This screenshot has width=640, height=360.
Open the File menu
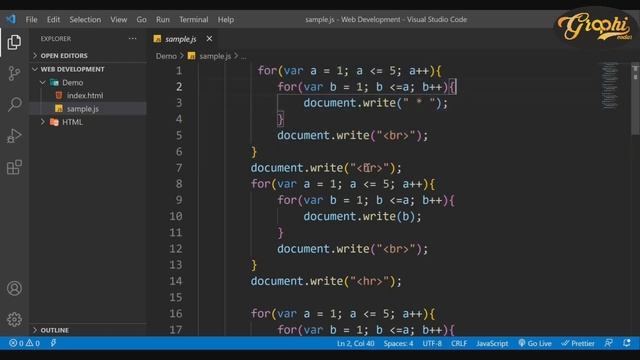(31, 20)
